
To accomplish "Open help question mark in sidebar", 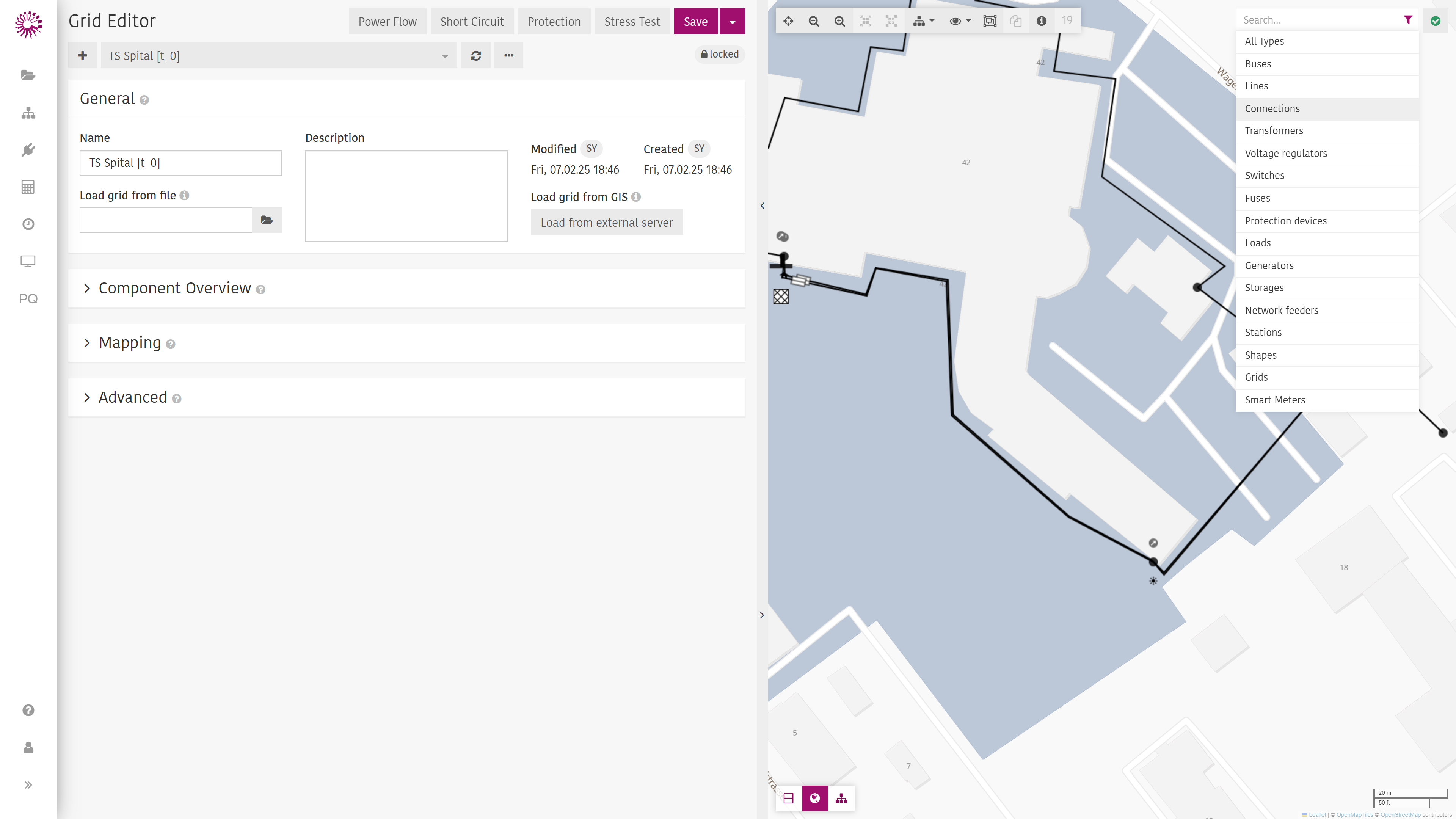I will [x=28, y=711].
